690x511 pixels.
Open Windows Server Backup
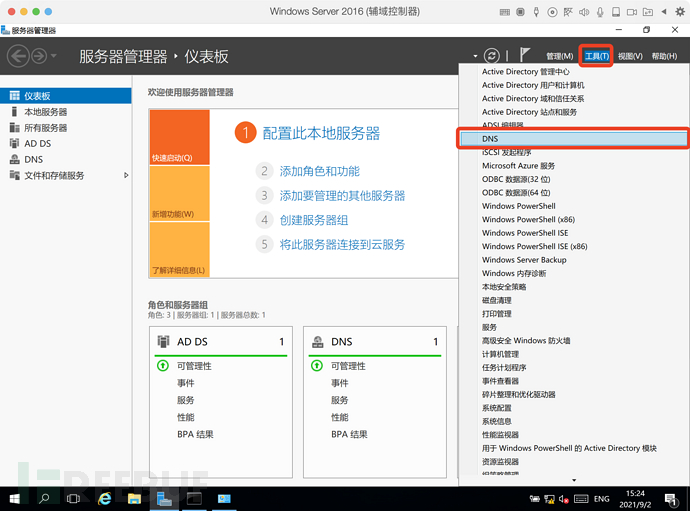click(x=524, y=260)
